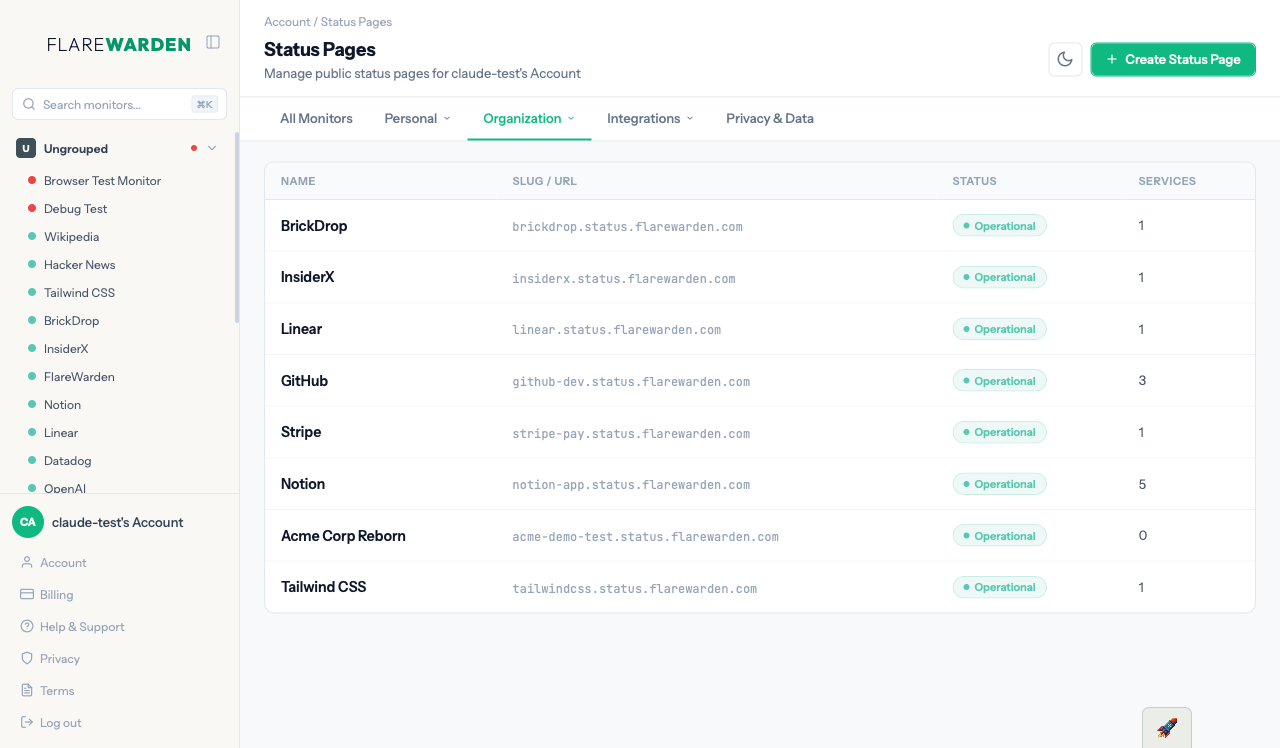This screenshot has height=748, width=1280.
Task: Click the claude-test's Account avatar
Action: click(28, 522)
